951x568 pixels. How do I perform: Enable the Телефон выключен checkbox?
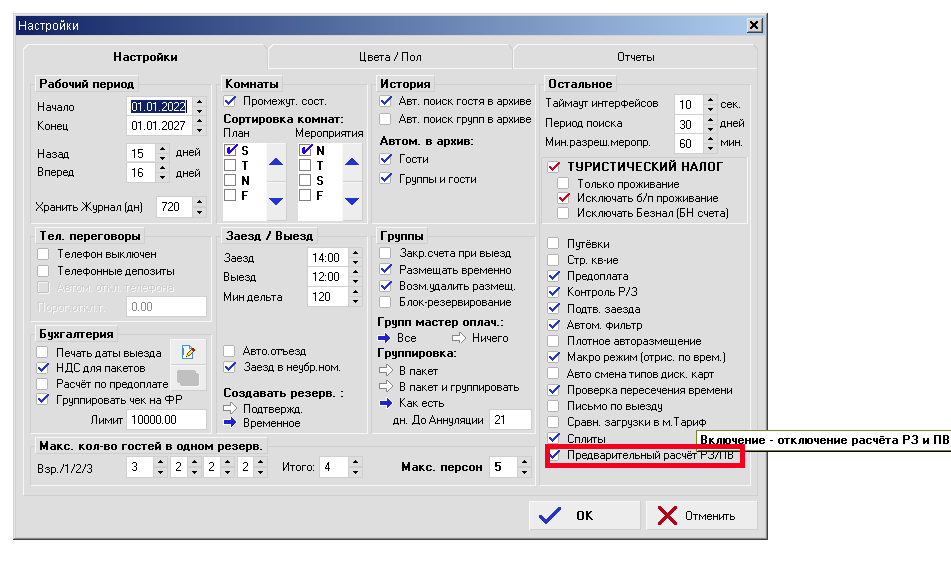tap(43, 255)
